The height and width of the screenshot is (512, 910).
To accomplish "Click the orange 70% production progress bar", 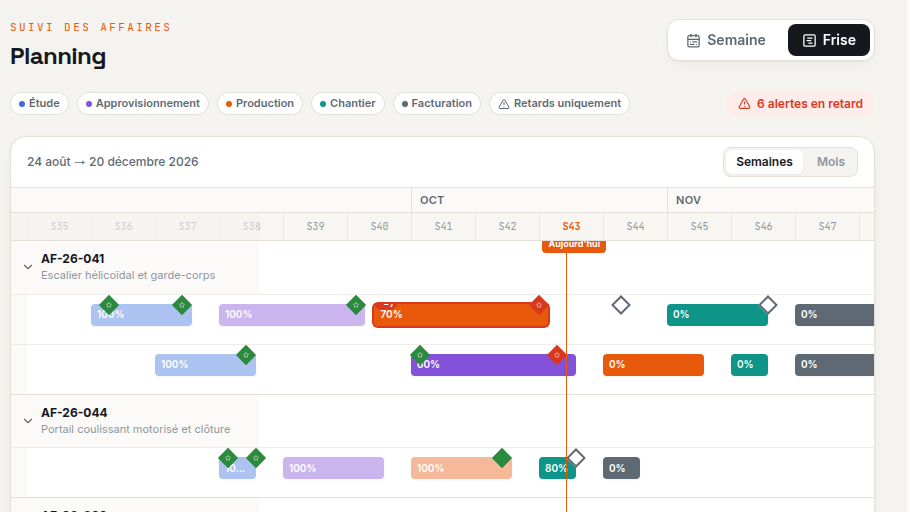I will pos(461,315).
